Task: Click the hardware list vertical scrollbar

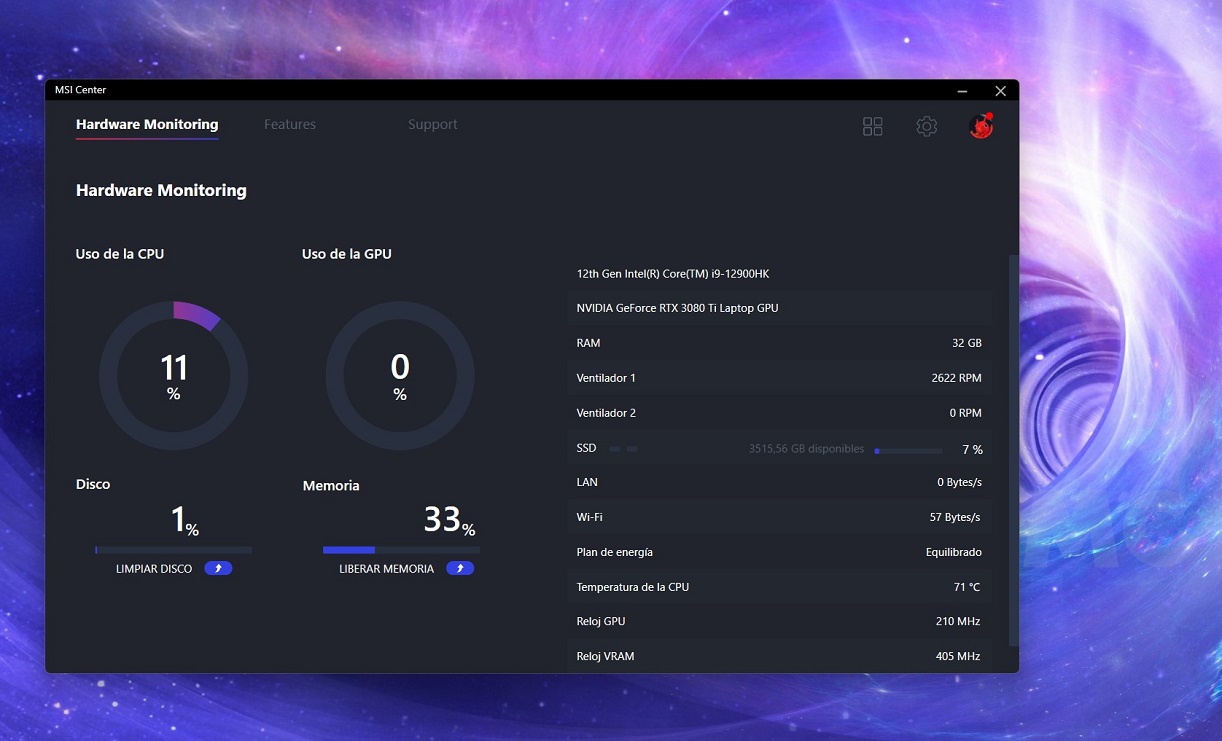Action: coord(1013,450)
